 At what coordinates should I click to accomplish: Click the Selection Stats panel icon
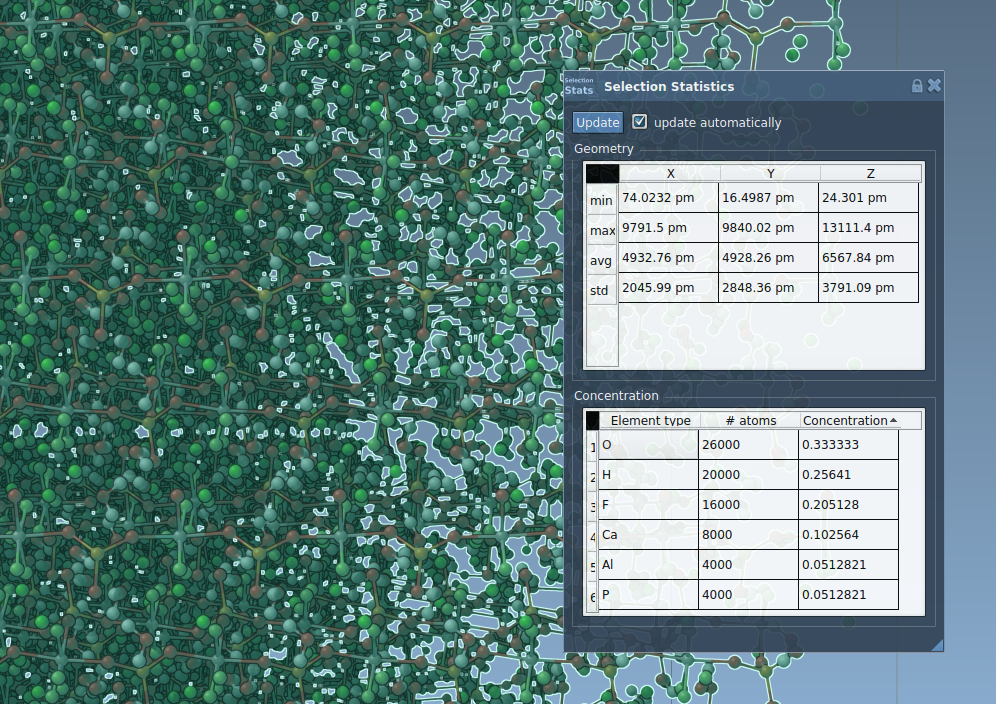579,86
